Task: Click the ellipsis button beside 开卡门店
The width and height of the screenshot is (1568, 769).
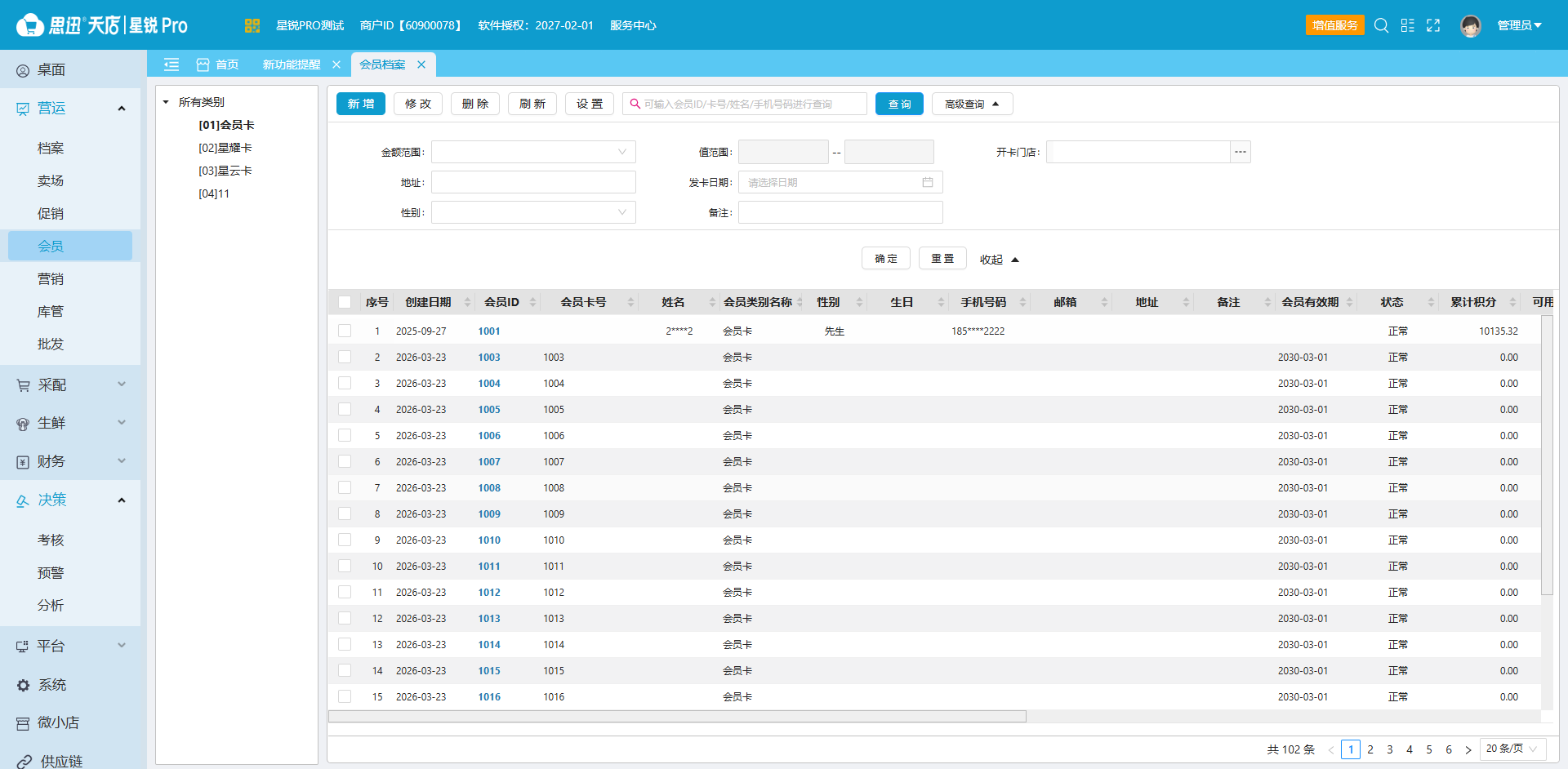Action: [1241, 152]
